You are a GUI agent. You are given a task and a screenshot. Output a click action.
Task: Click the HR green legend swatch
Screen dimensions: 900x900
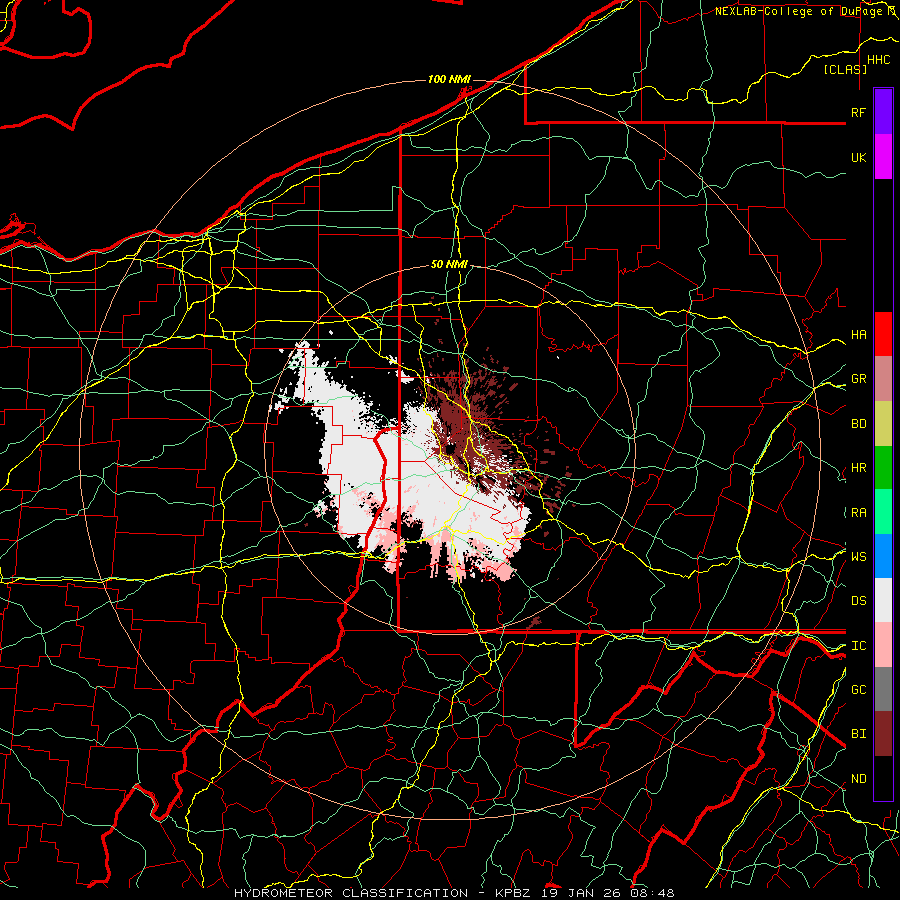click(x=883, y=468)
